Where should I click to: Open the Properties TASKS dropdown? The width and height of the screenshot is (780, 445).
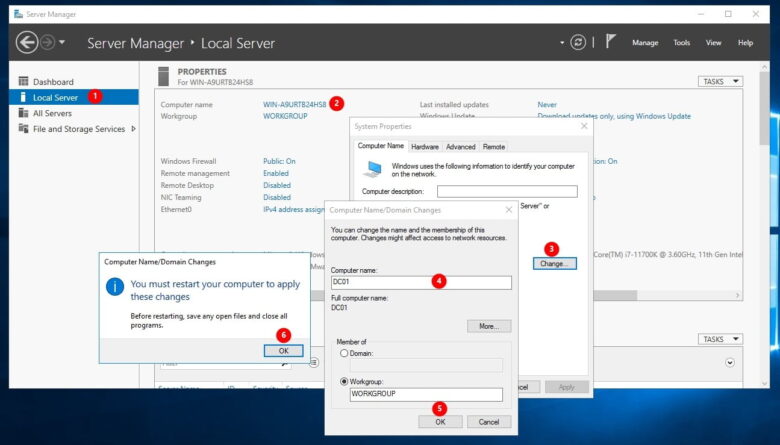pos(720,82)
